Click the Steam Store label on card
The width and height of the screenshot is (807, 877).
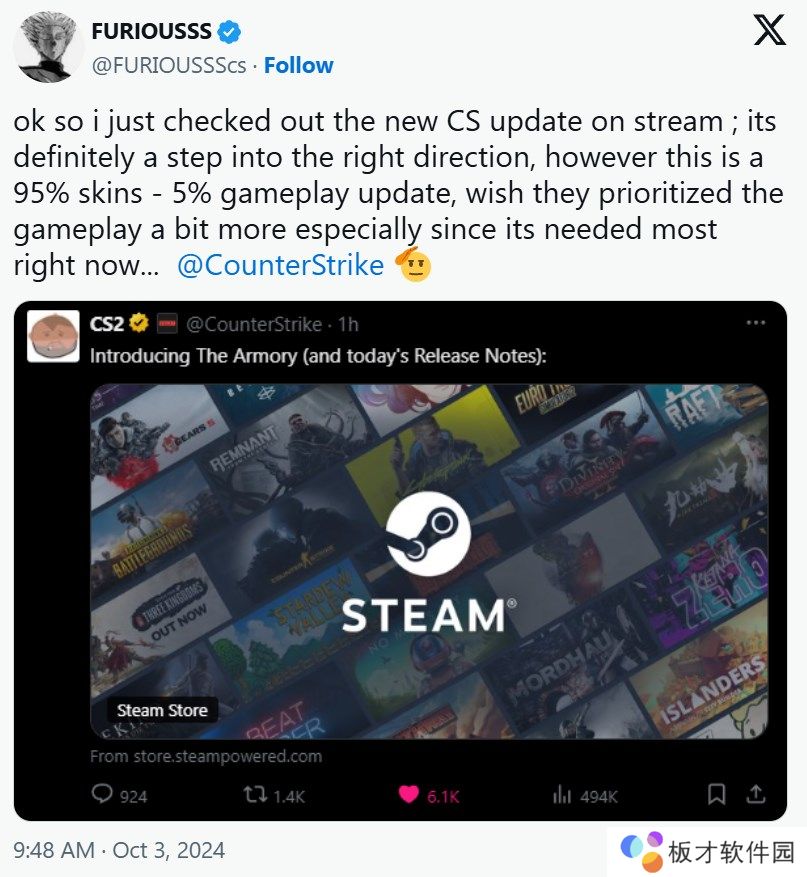tap(162, 710)
